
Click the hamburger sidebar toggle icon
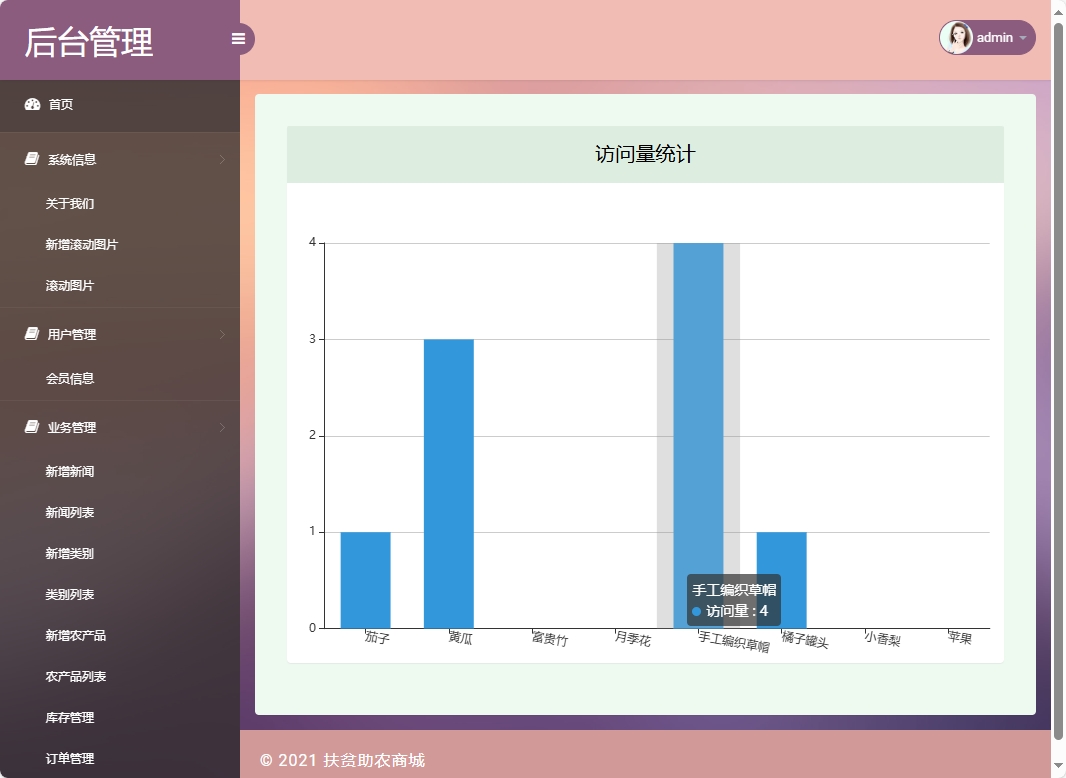238,39
